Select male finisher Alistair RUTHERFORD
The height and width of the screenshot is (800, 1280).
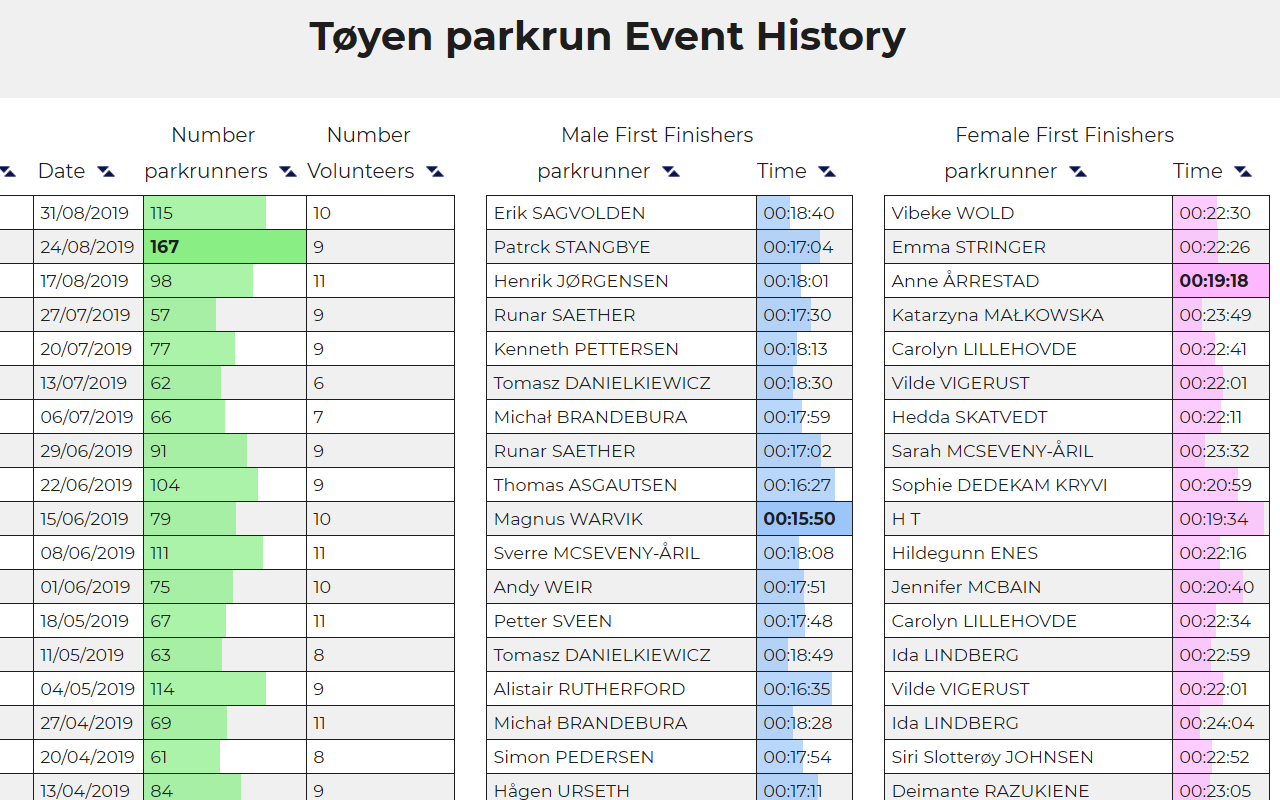(x=589, y=689)
